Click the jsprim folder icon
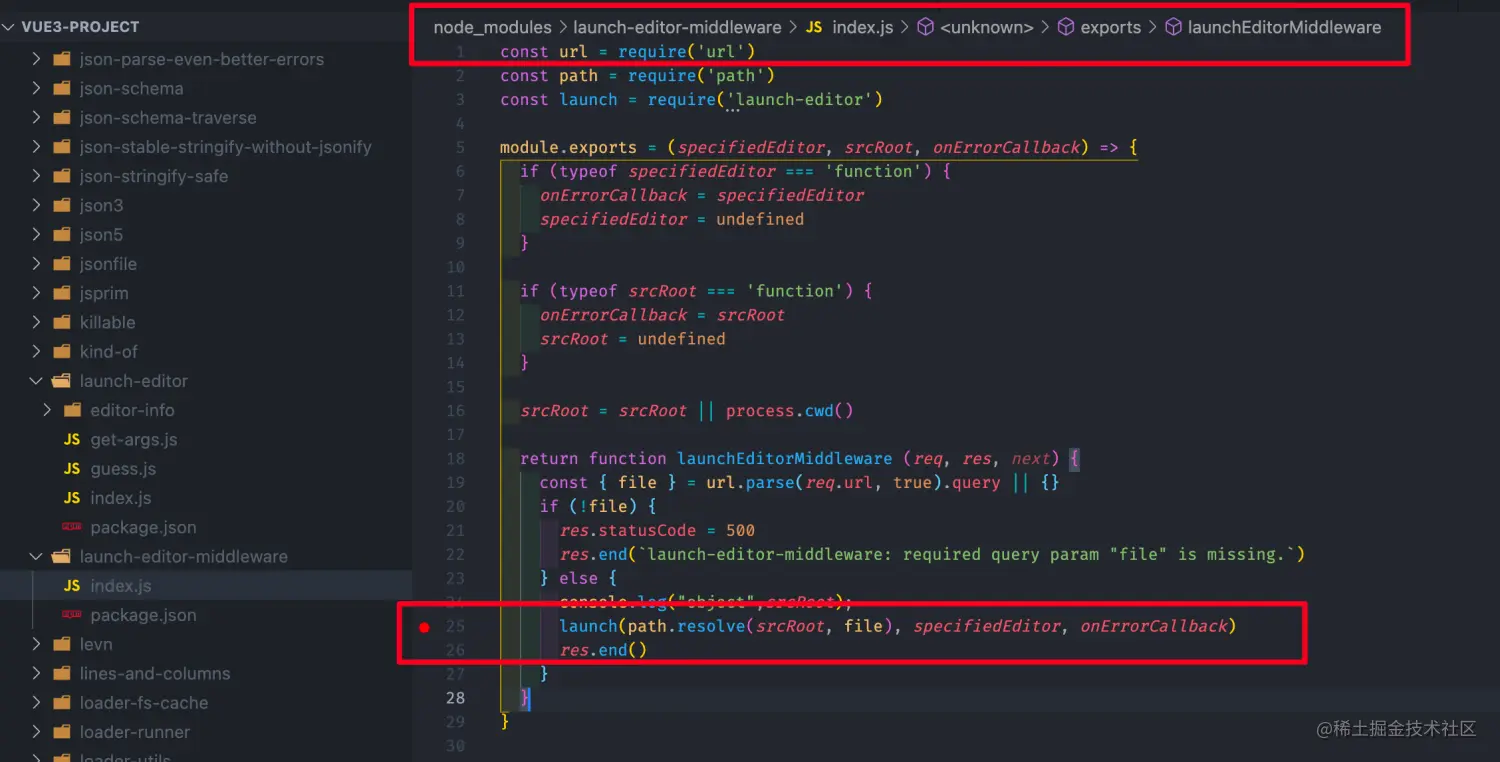Image resolution: width=1500 pixels, height=762 pixels. click(62, 293)
